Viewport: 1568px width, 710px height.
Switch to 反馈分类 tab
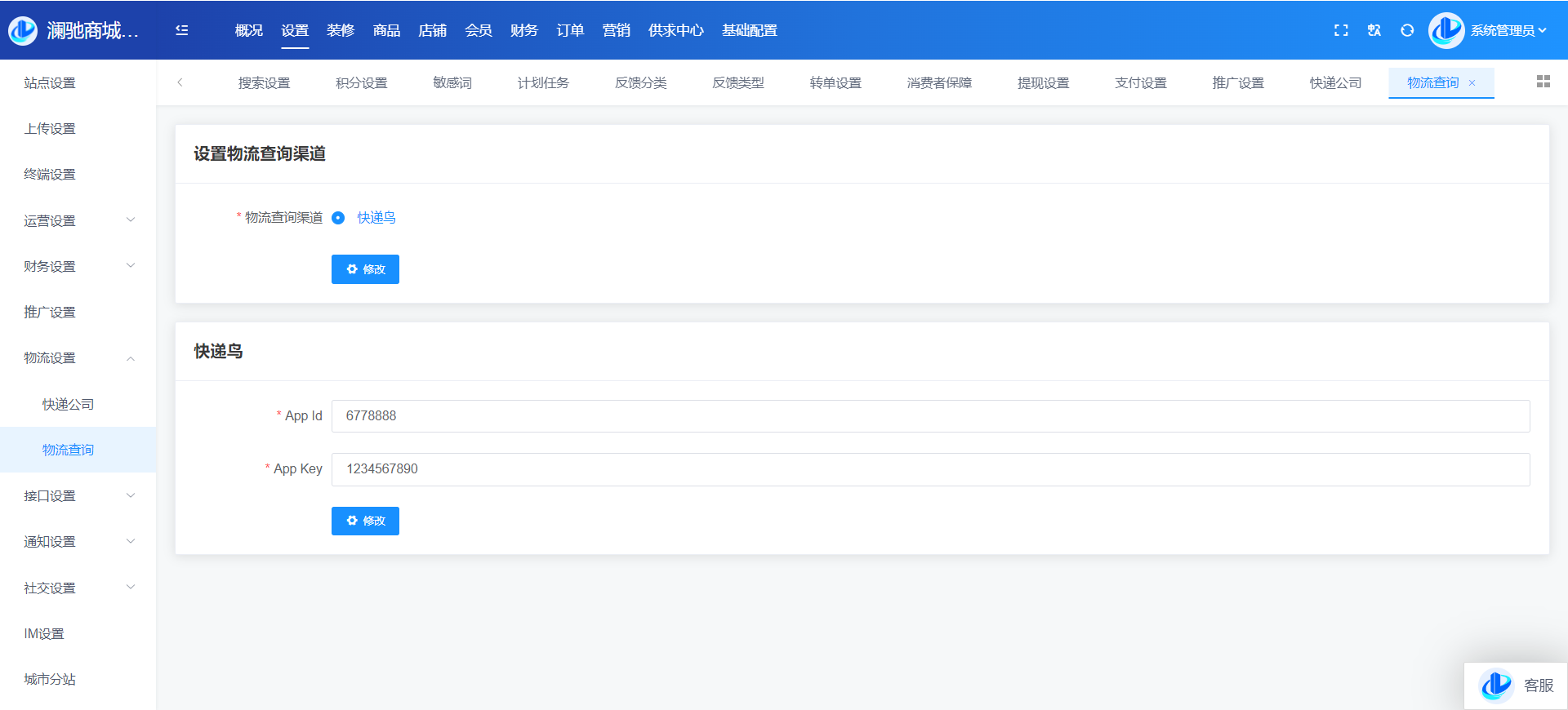pos(640,83)
